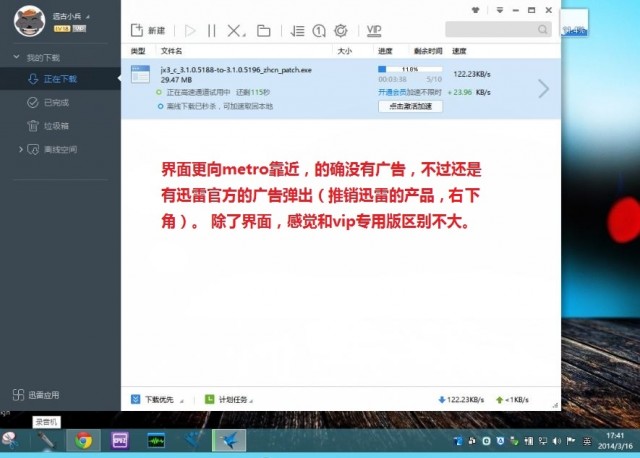640x458 pixels.
Task: Click the 类型 column header
Action: (x=138, y=51)
